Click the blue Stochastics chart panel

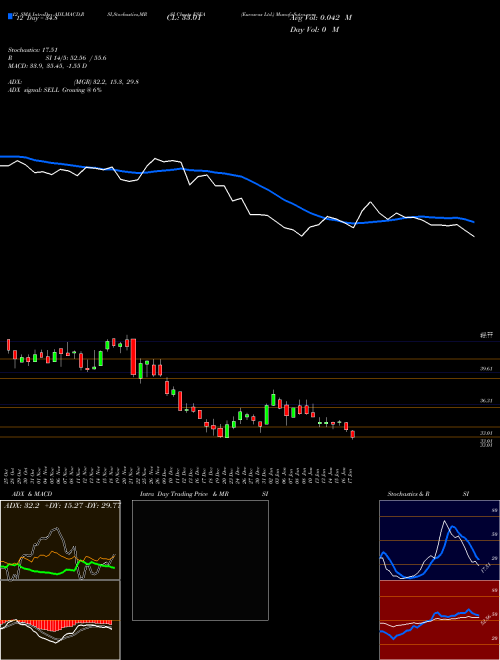[x=439, y=540]
